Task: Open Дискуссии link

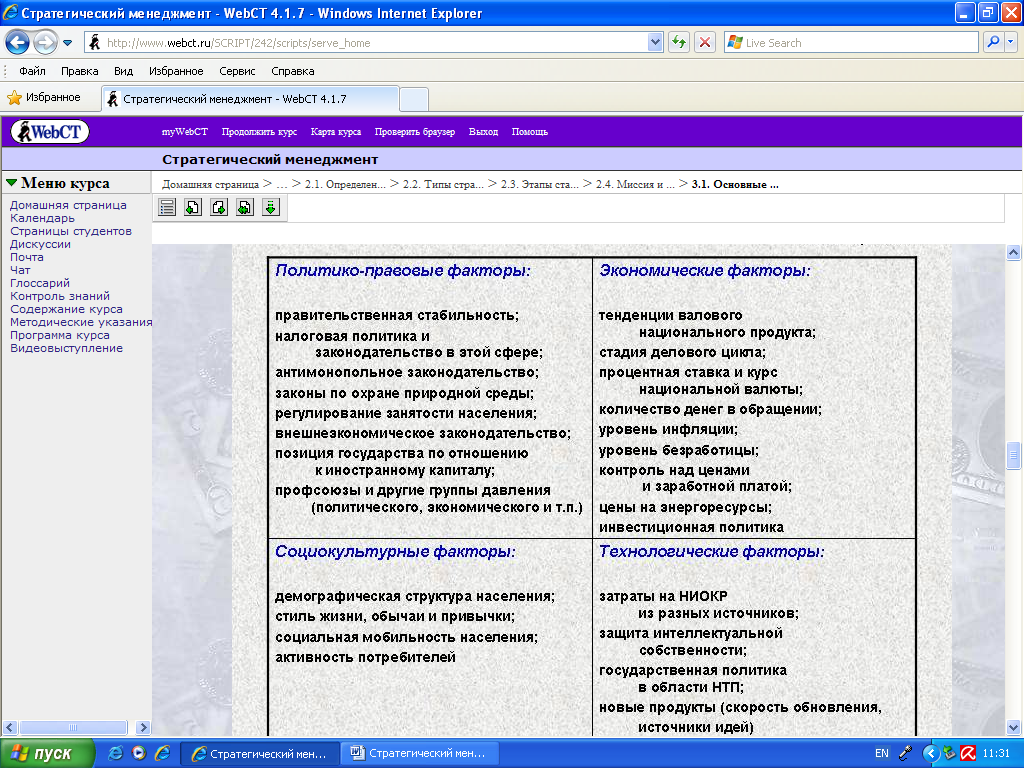Action: (40, 244)
